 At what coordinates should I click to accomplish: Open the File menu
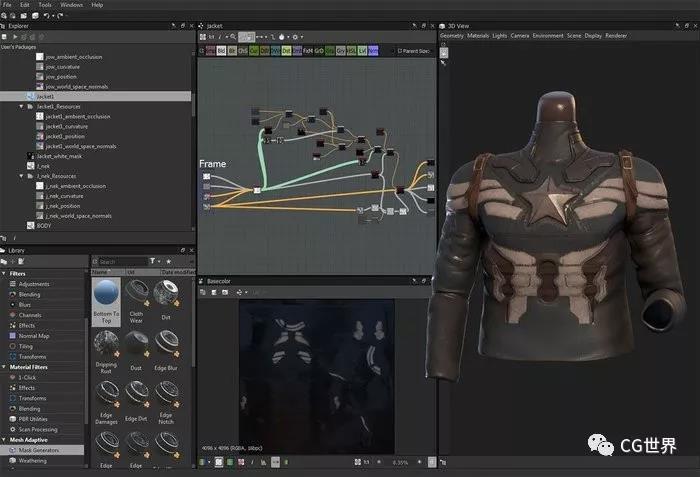point(7,5)
